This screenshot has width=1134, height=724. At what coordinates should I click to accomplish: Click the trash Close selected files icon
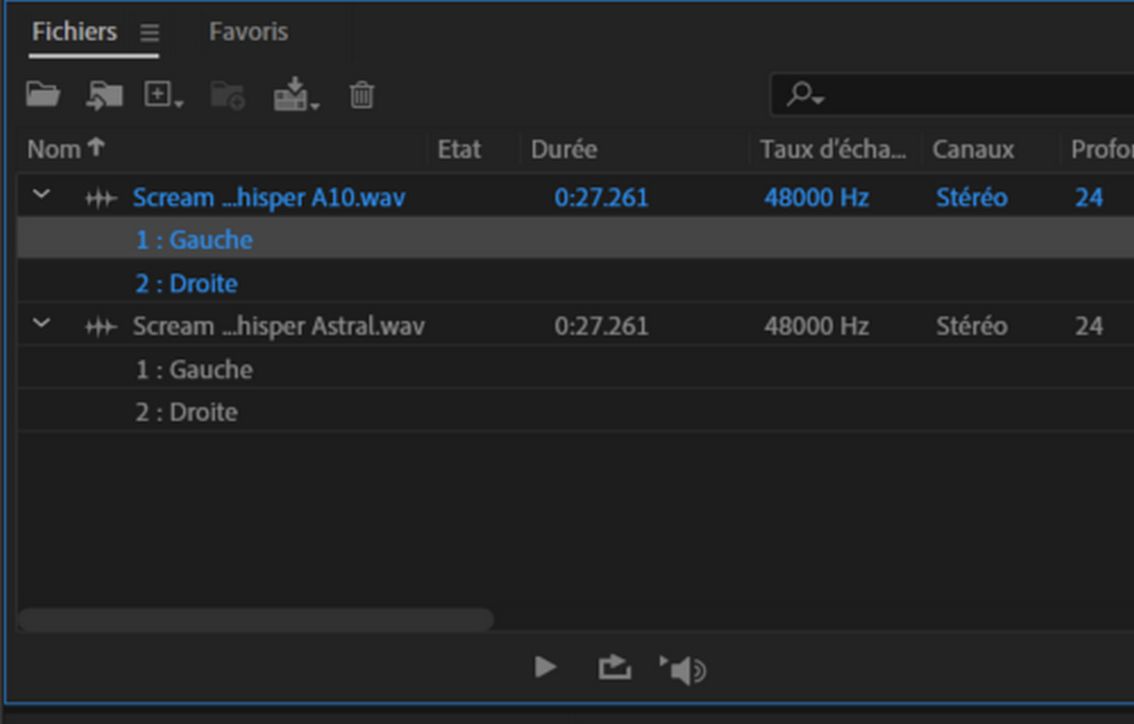tap(362, 95)
